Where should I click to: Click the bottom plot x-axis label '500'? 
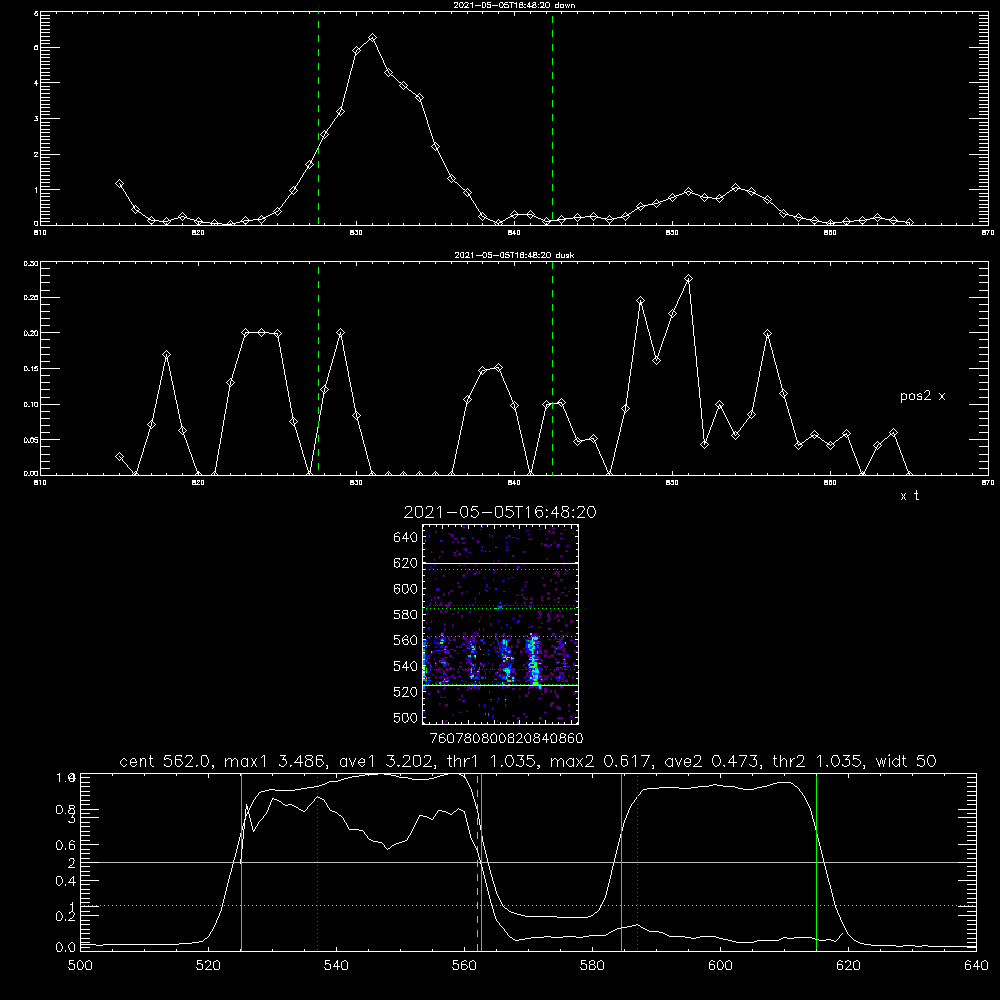[80, 966]
